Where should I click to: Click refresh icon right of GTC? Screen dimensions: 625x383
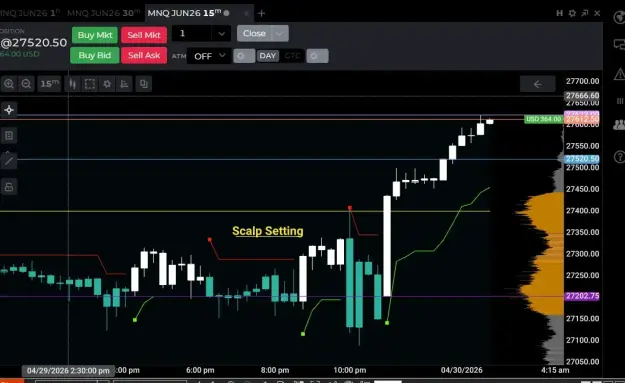point(317,56)
